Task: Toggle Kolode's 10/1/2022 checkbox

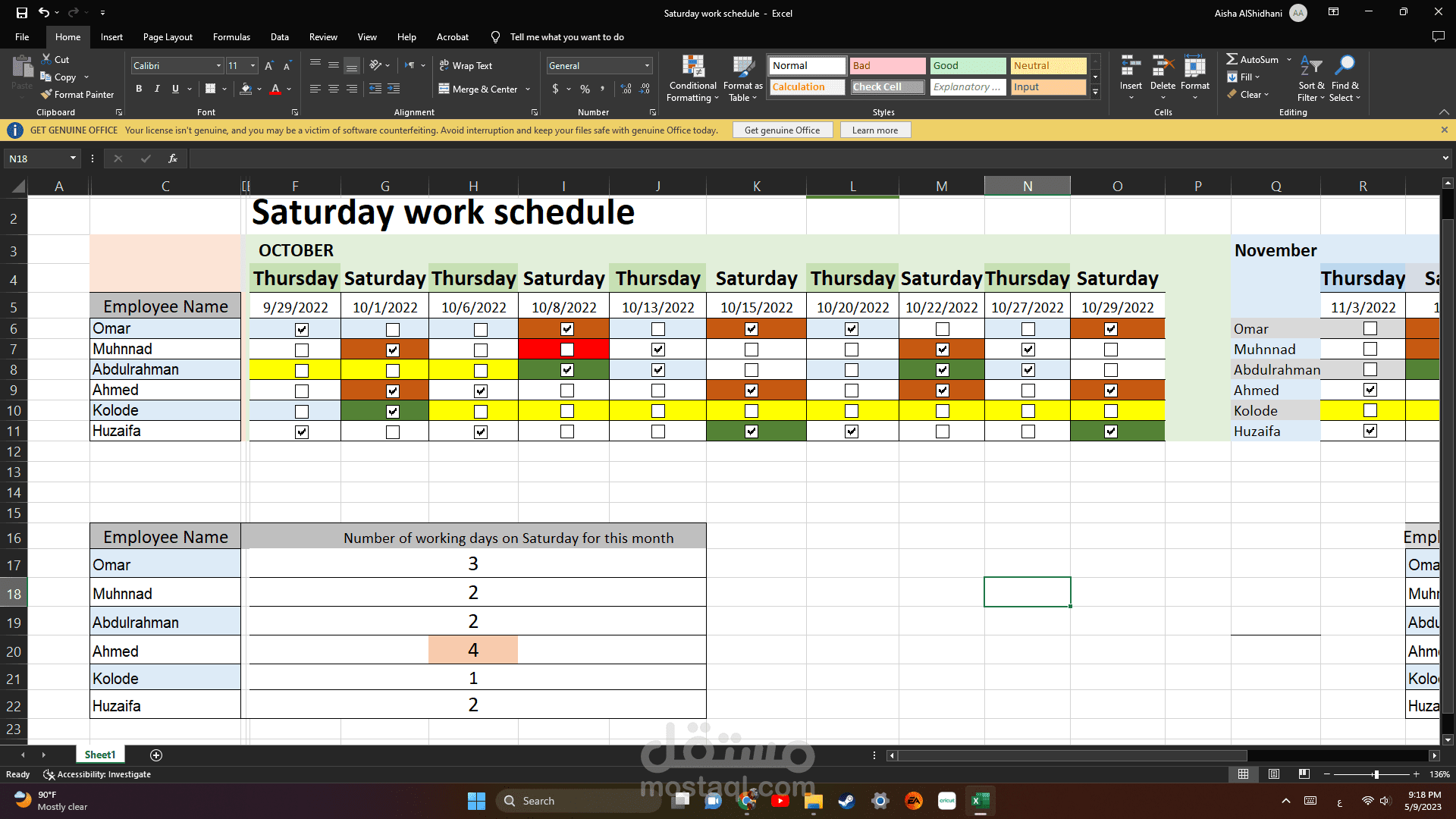Action: (x=393, y=412)
